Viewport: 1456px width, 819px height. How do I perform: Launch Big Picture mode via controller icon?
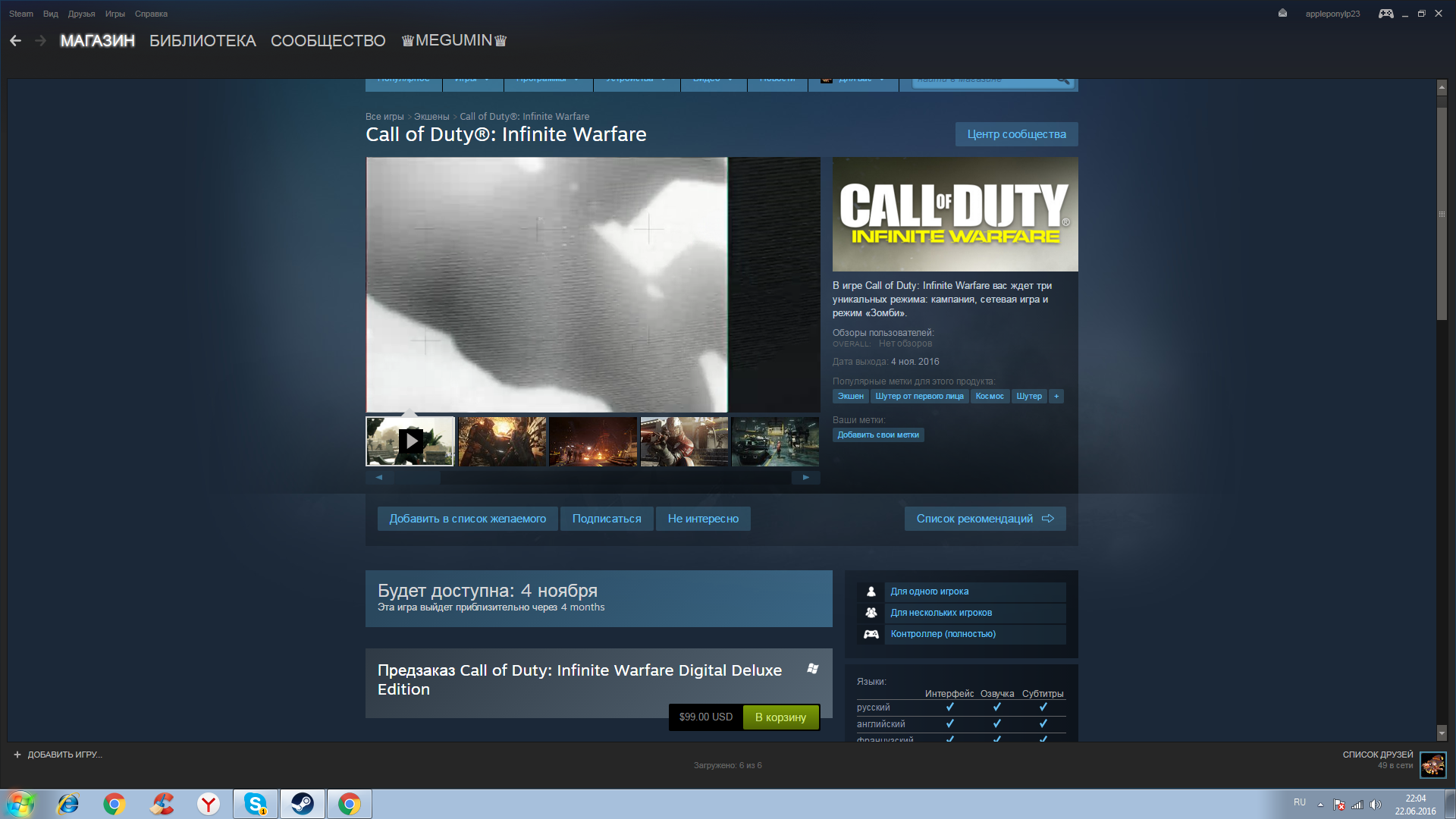(1385, 14)
